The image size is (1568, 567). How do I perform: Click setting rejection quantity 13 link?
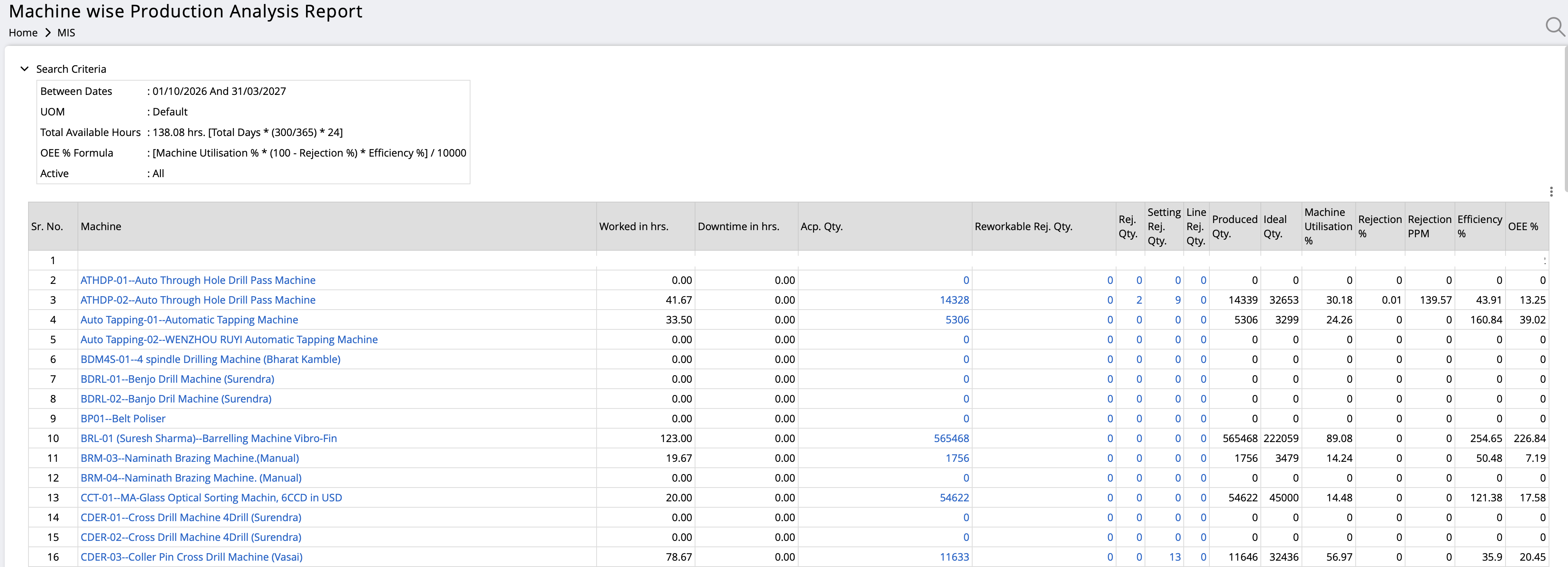coord(1175,557)
